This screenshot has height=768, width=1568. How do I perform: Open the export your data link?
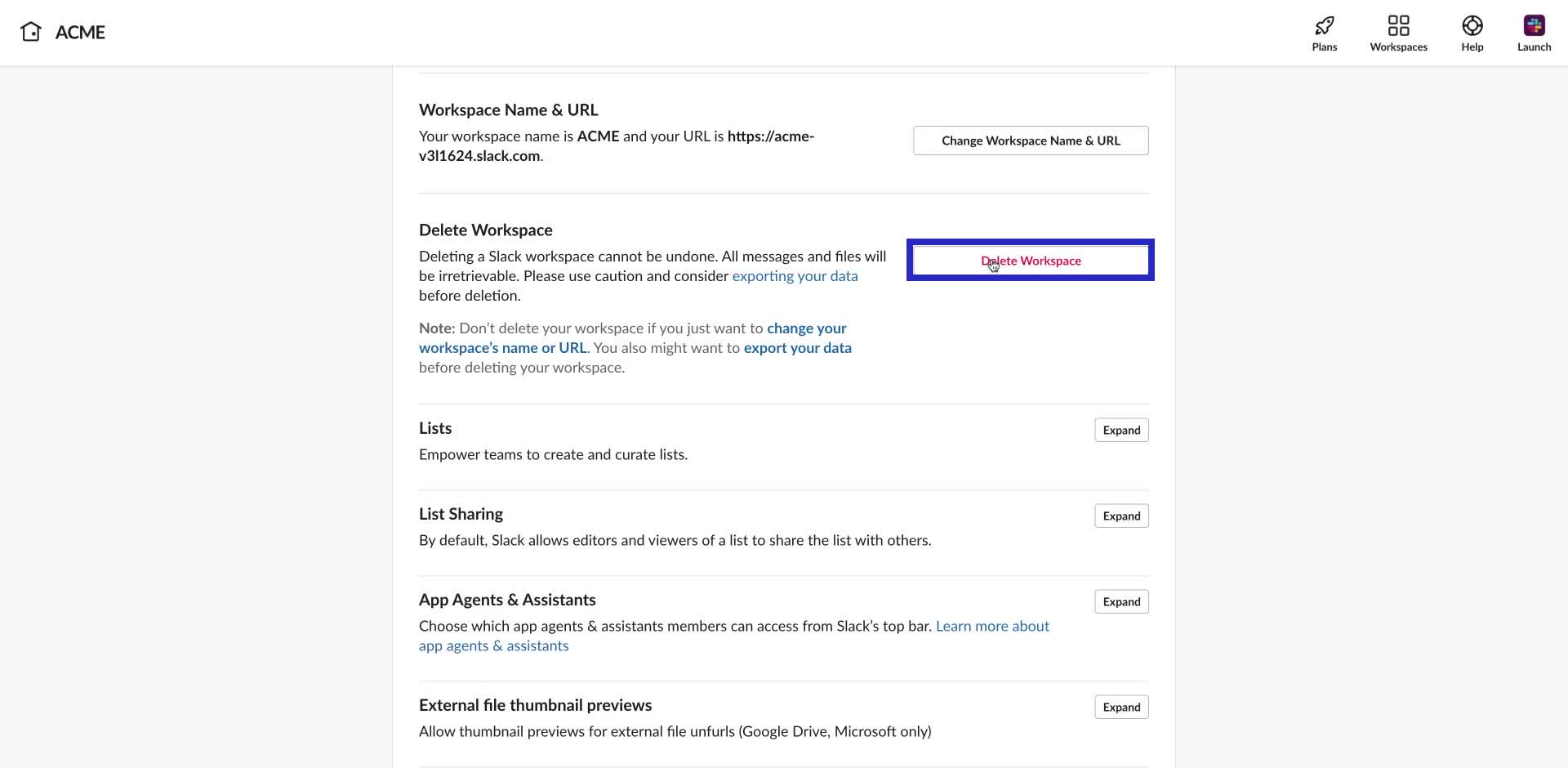797,347
